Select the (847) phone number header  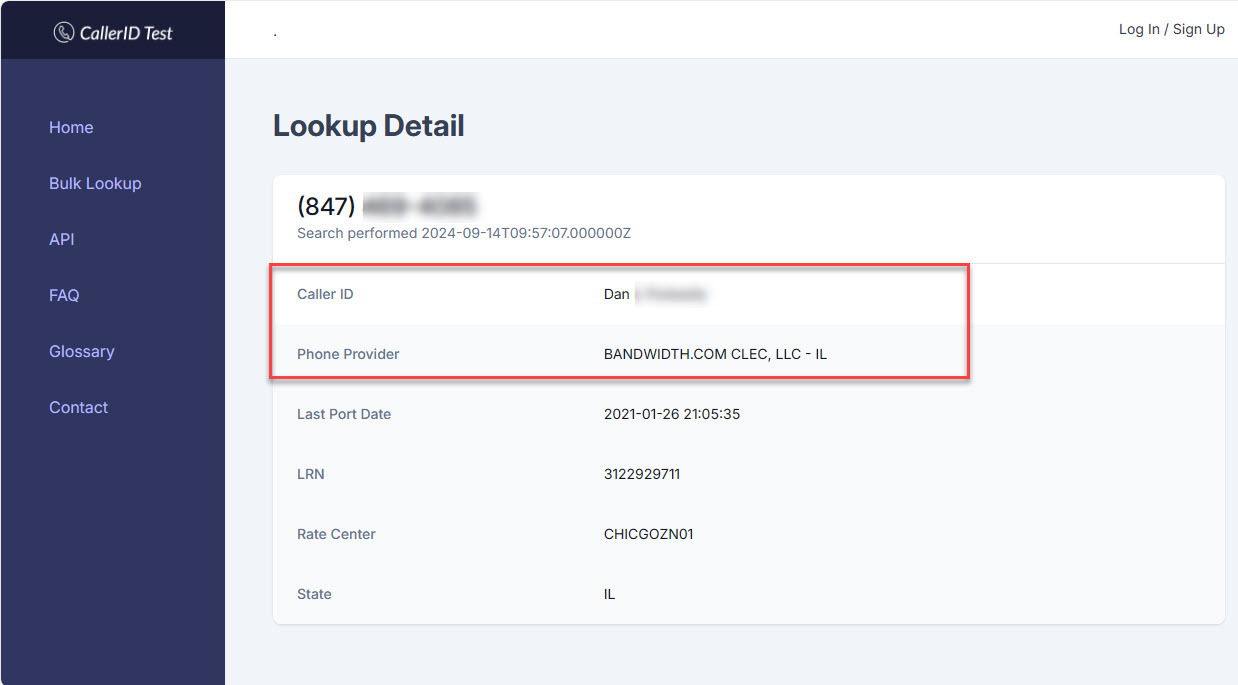click(387, 207)
